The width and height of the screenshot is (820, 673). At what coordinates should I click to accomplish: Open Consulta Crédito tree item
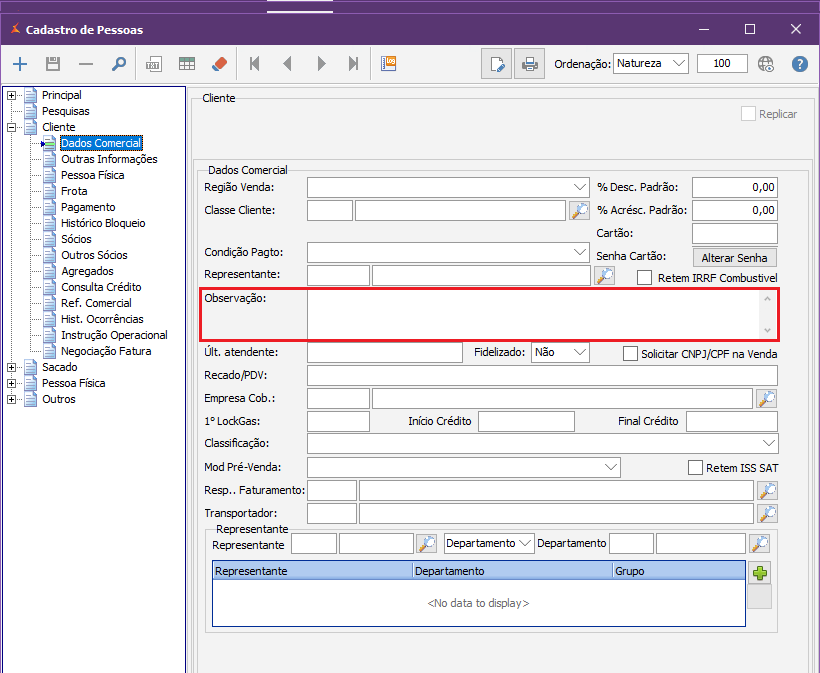tap(101, 287)
